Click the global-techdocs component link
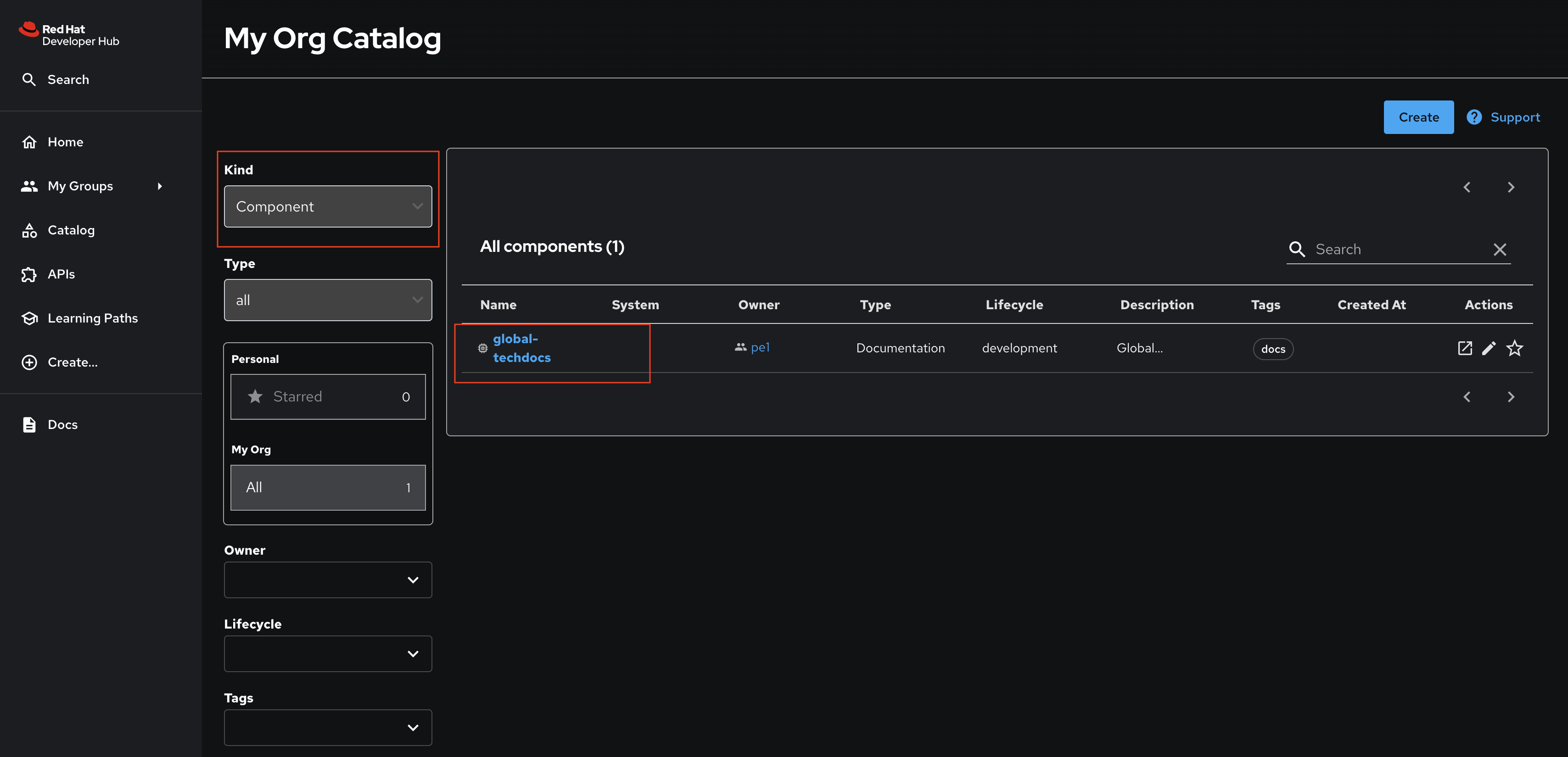The width and height of the screenshot is (1568, 757). (x=521, y=347)
